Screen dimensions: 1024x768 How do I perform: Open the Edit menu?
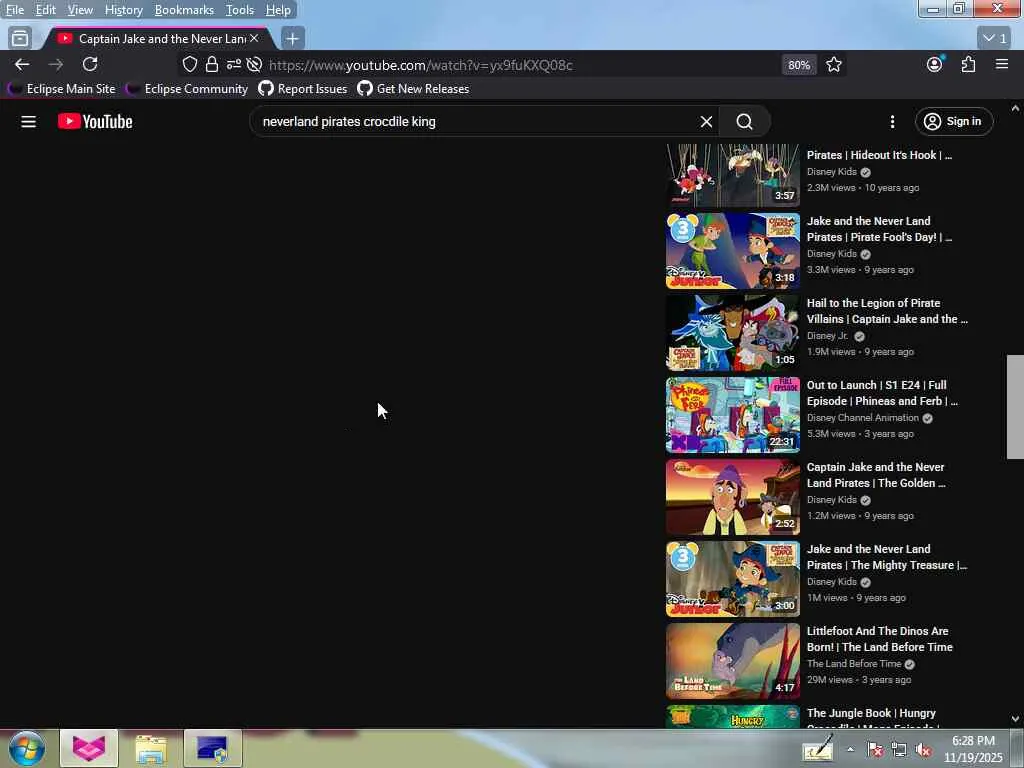point(45,10)
